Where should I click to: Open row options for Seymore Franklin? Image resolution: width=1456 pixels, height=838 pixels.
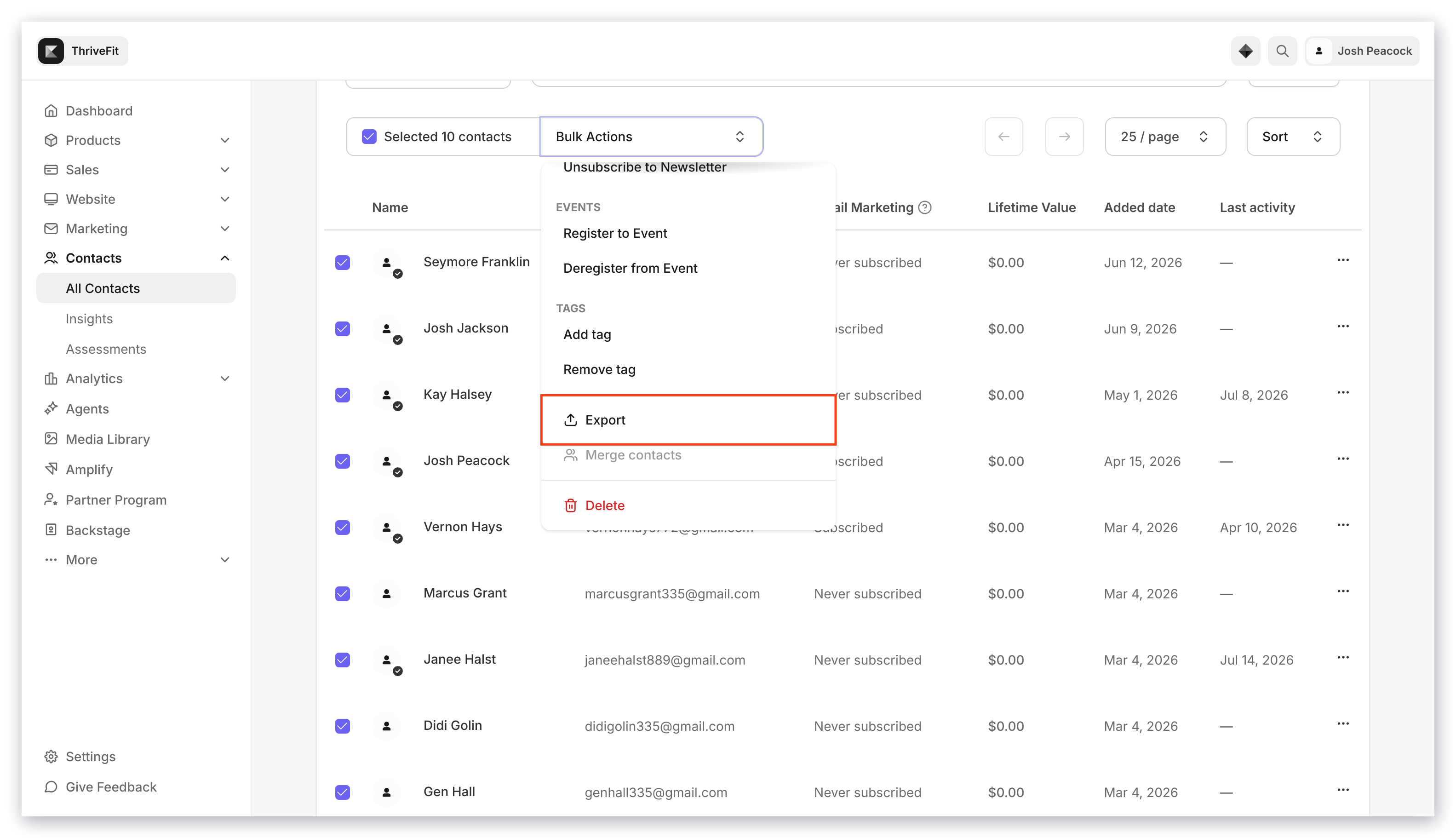tap(1342, 260)
